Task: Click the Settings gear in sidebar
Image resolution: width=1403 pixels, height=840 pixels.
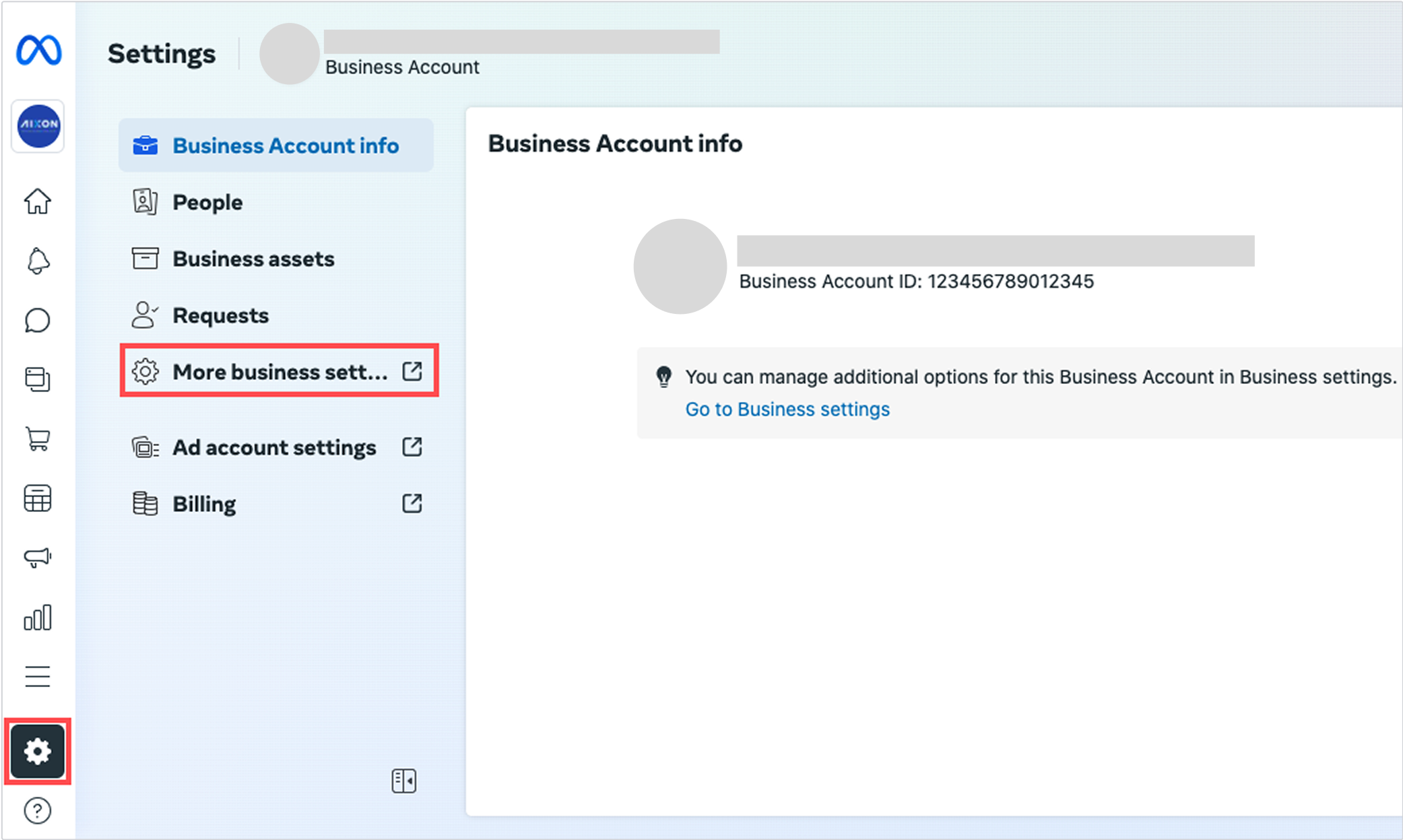Action: (x=38, y=751)
